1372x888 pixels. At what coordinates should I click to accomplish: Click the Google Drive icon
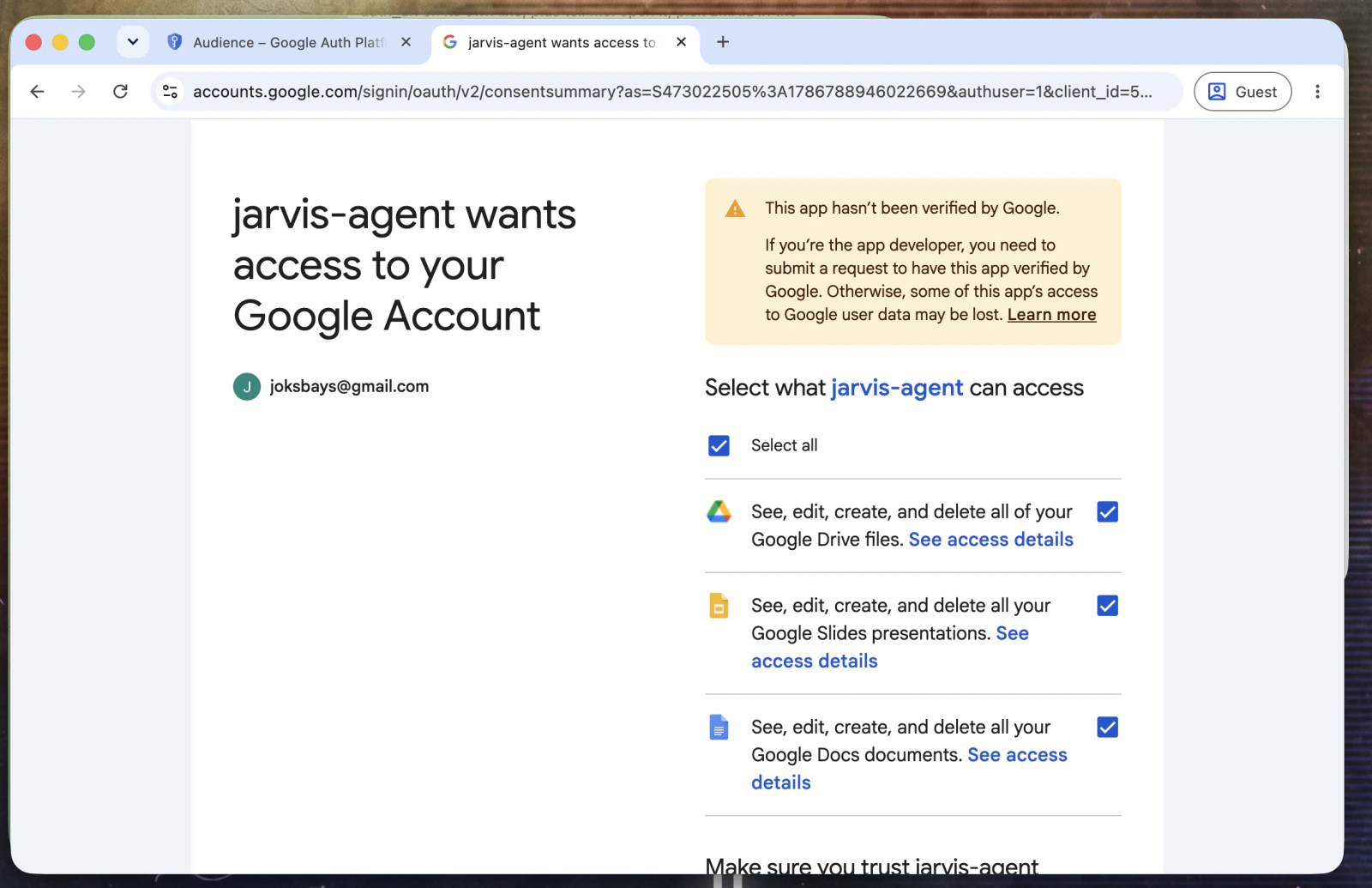719,512
